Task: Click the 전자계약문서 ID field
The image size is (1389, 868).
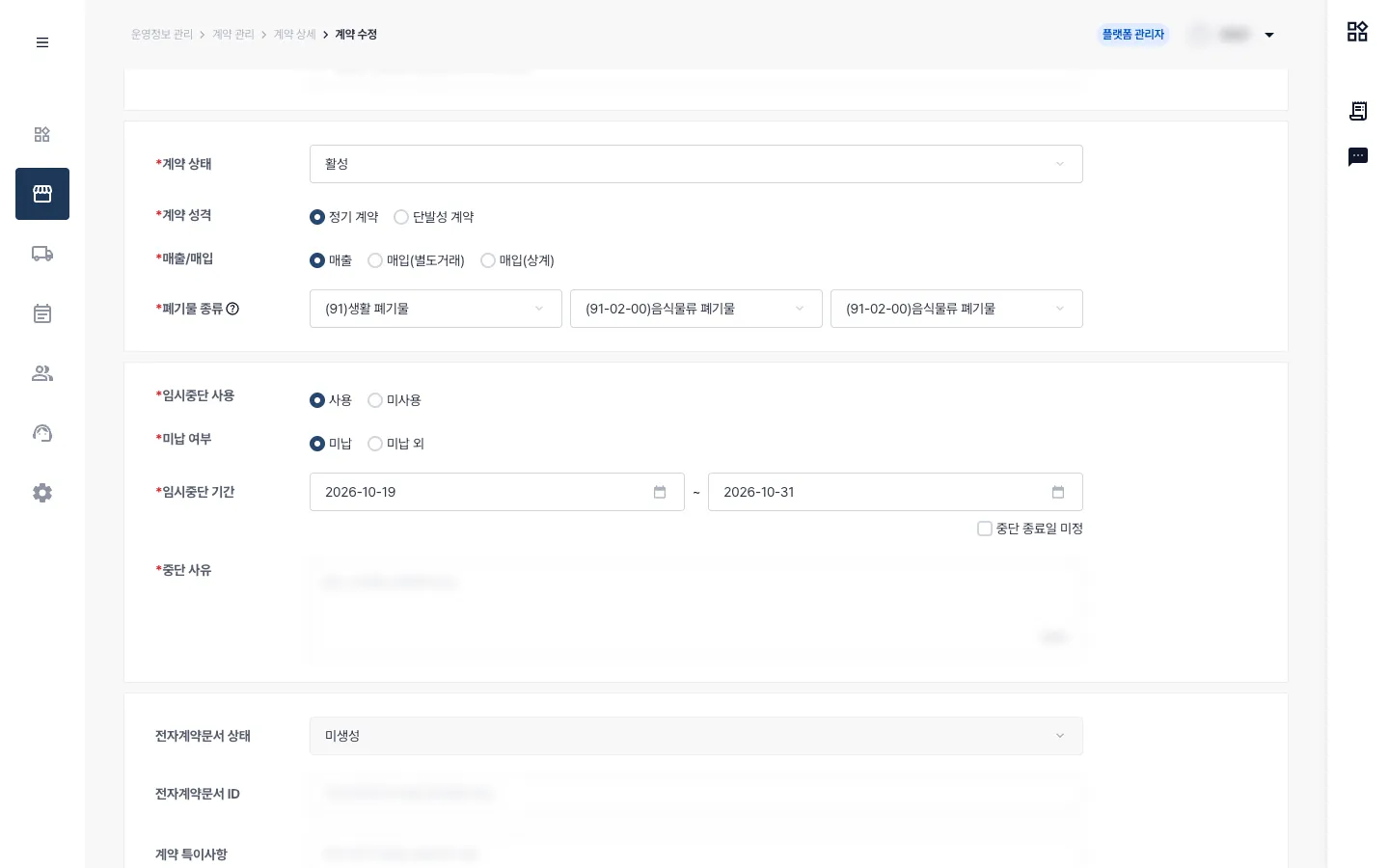Action: pos(696,794)
